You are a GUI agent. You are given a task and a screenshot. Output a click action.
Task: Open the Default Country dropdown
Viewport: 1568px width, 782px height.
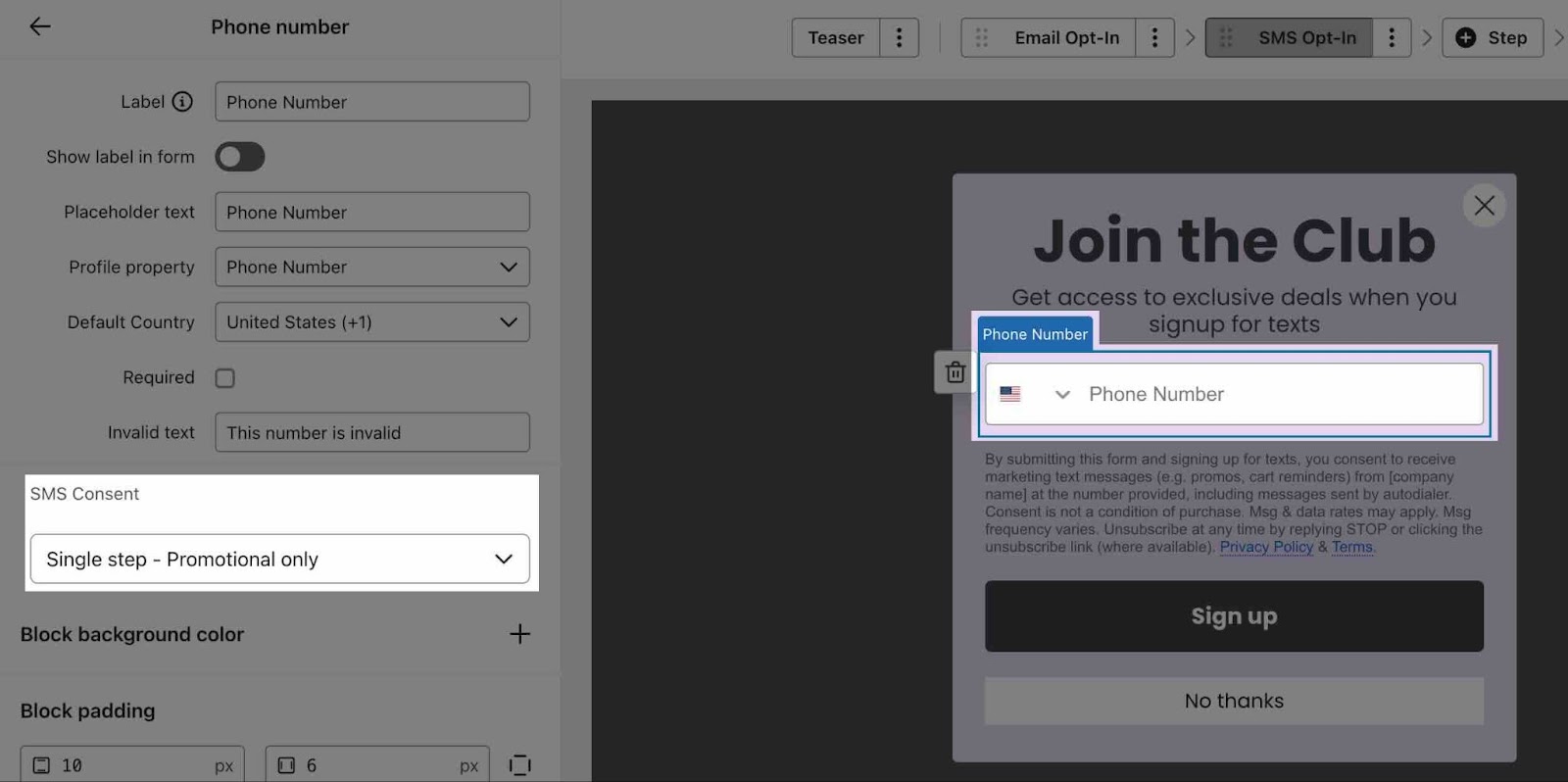(372, 322)
